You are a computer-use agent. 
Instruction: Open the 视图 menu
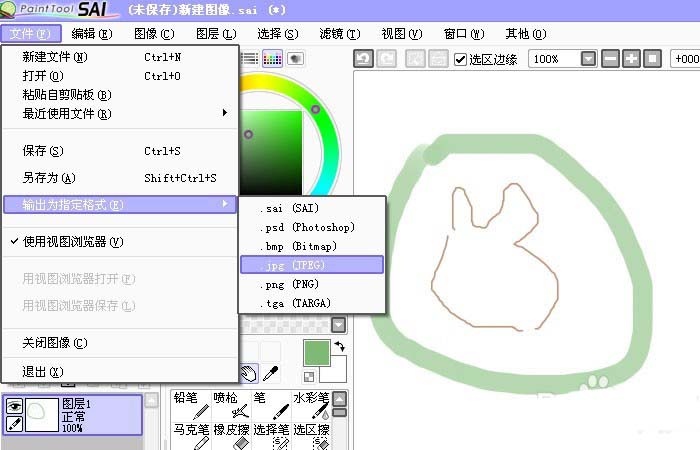click(402, 33)
